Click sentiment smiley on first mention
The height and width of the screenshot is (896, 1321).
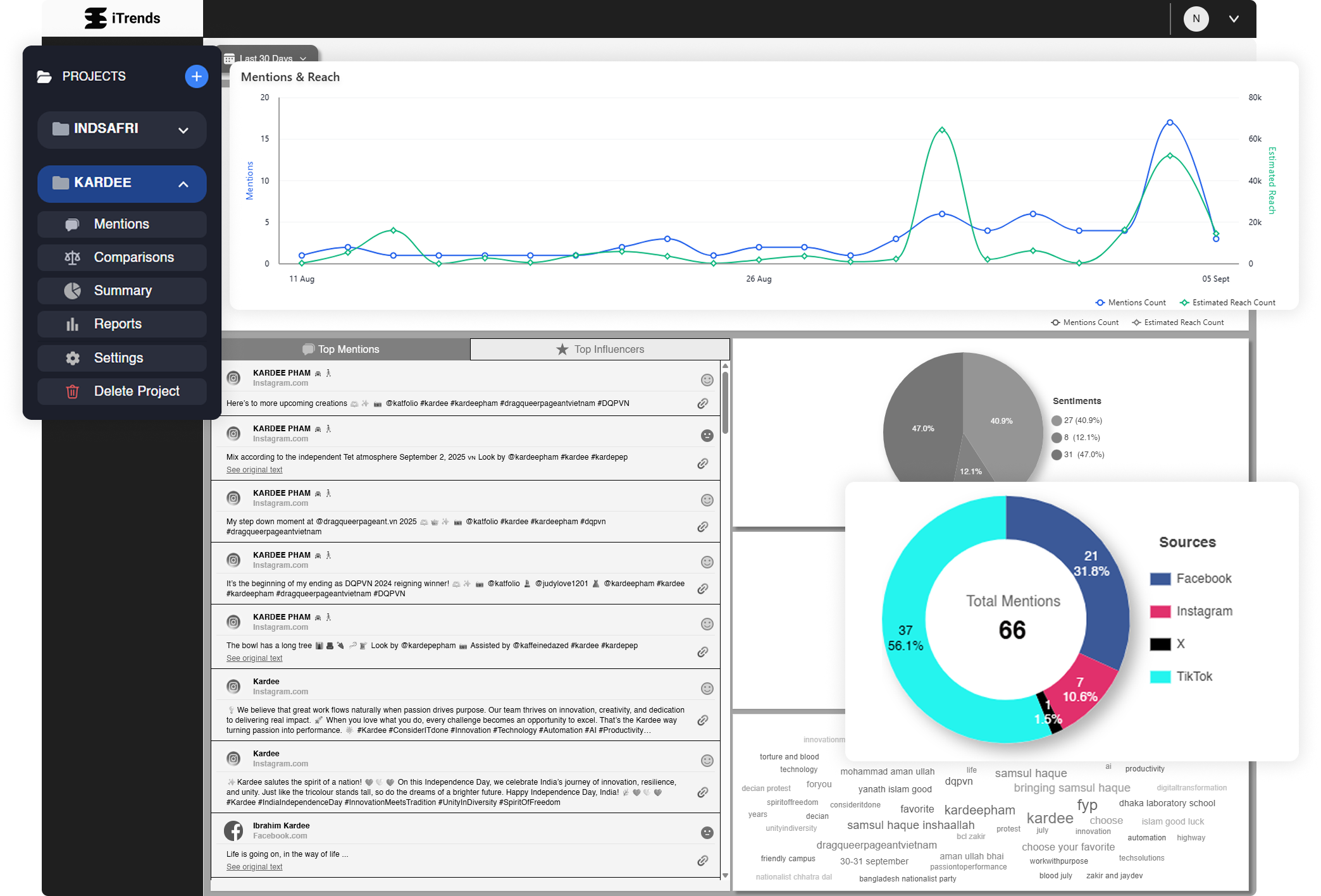(x=707, y=380)
